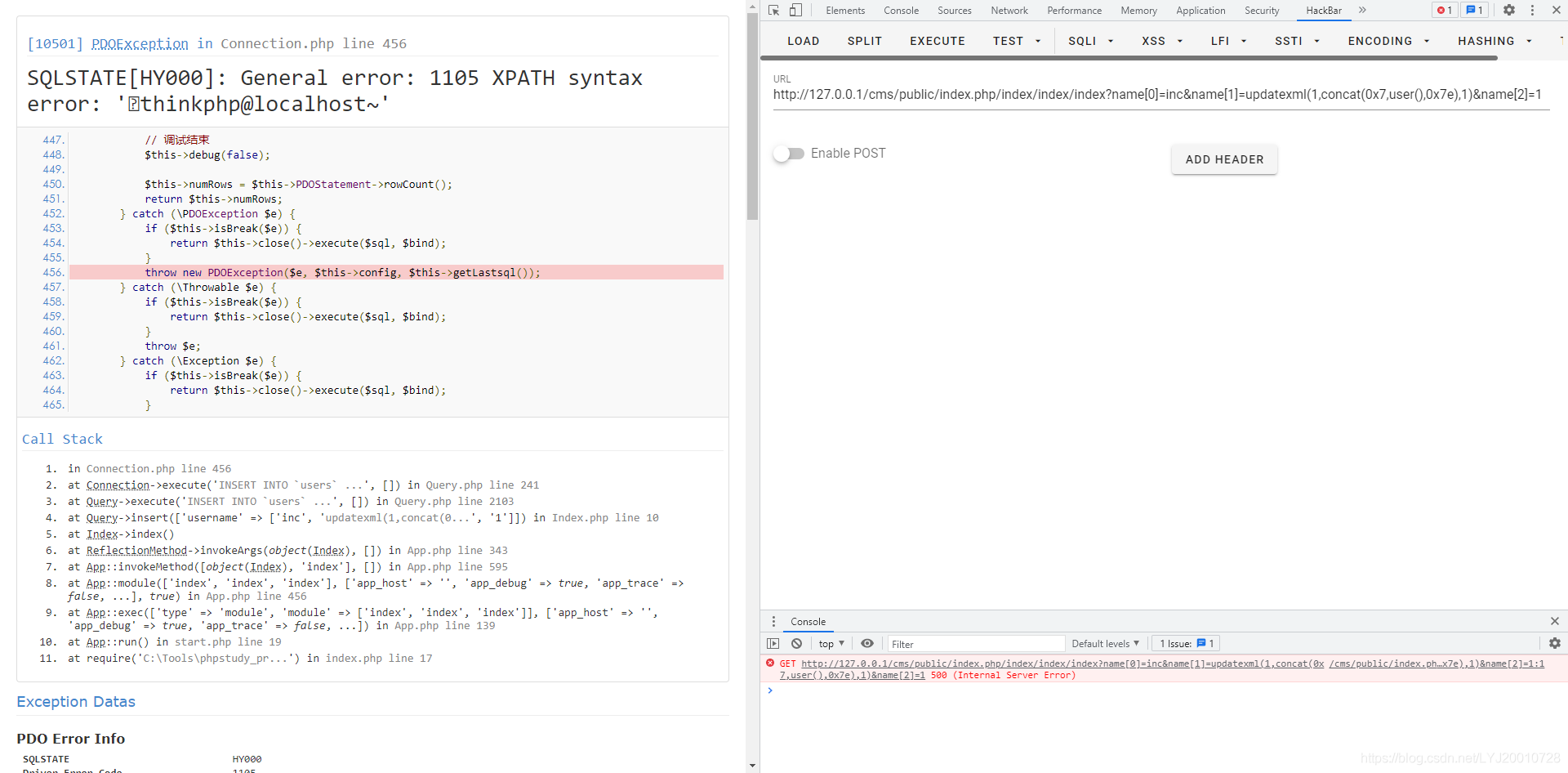Click the red error icon in the console message

point(770,664)
